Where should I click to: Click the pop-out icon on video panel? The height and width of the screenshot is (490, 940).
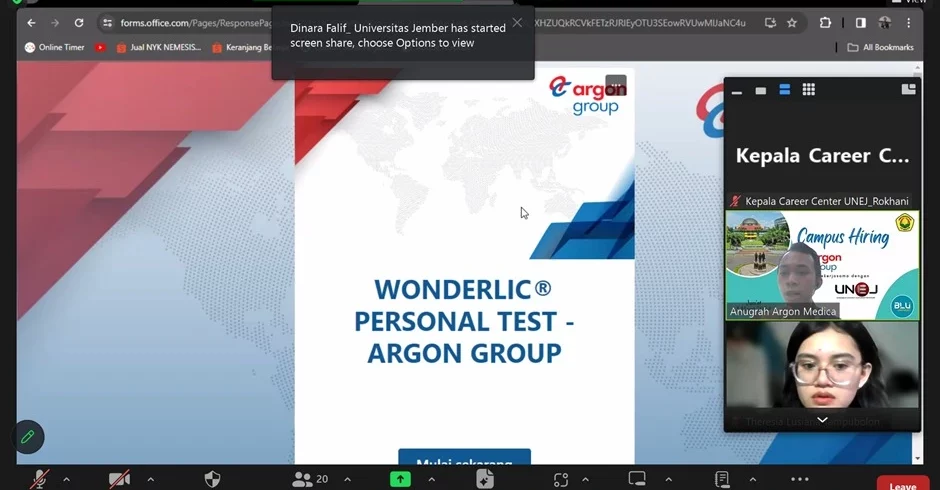tap(908, 89)
